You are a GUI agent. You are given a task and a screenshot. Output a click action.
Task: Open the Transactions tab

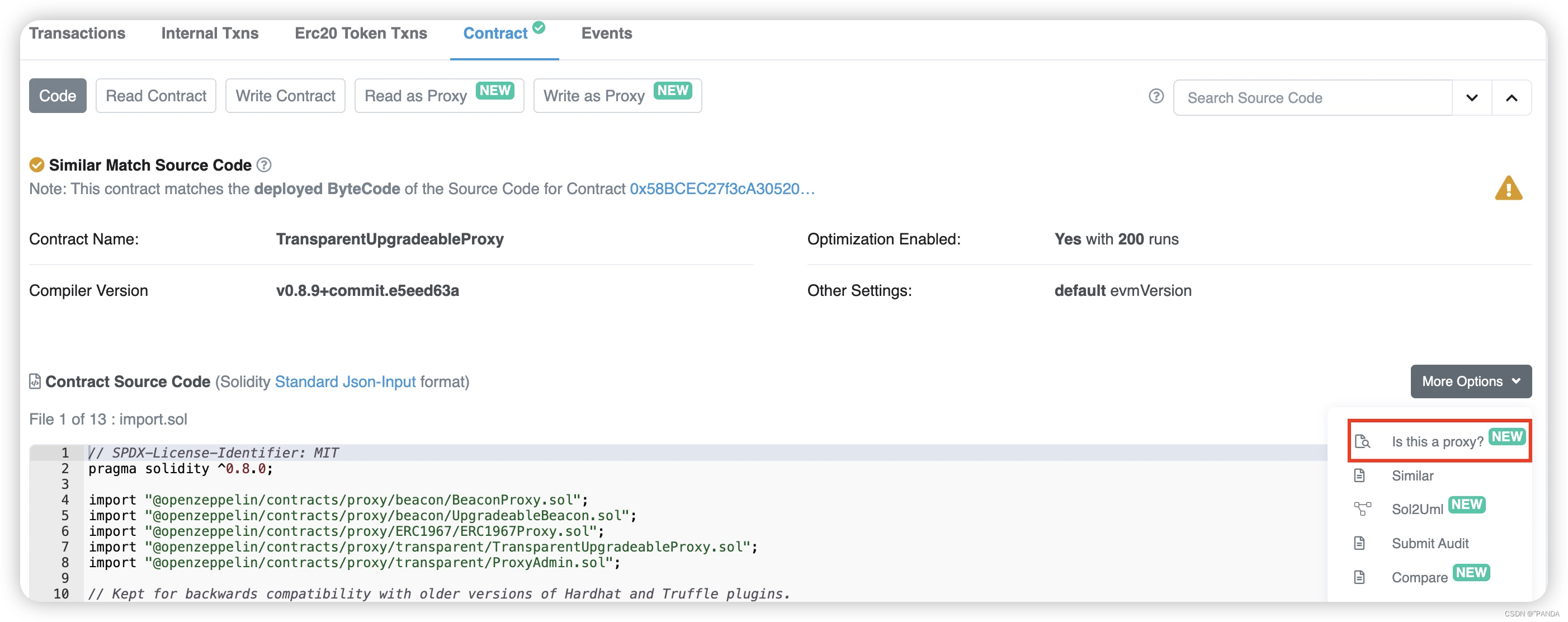pyautogui.click(x=77, y=34)
